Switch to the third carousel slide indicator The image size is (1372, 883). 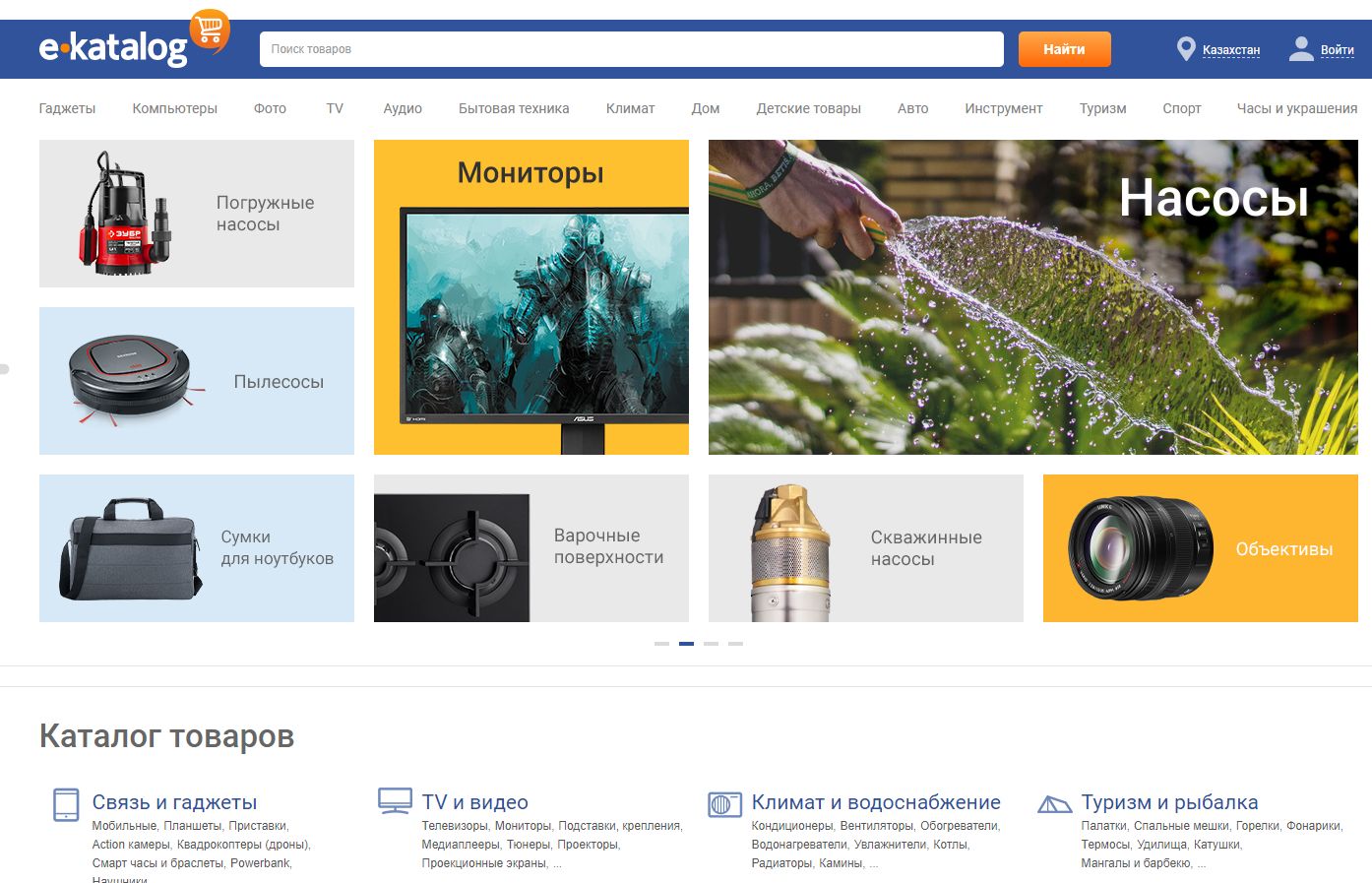[x=711, y=644]
